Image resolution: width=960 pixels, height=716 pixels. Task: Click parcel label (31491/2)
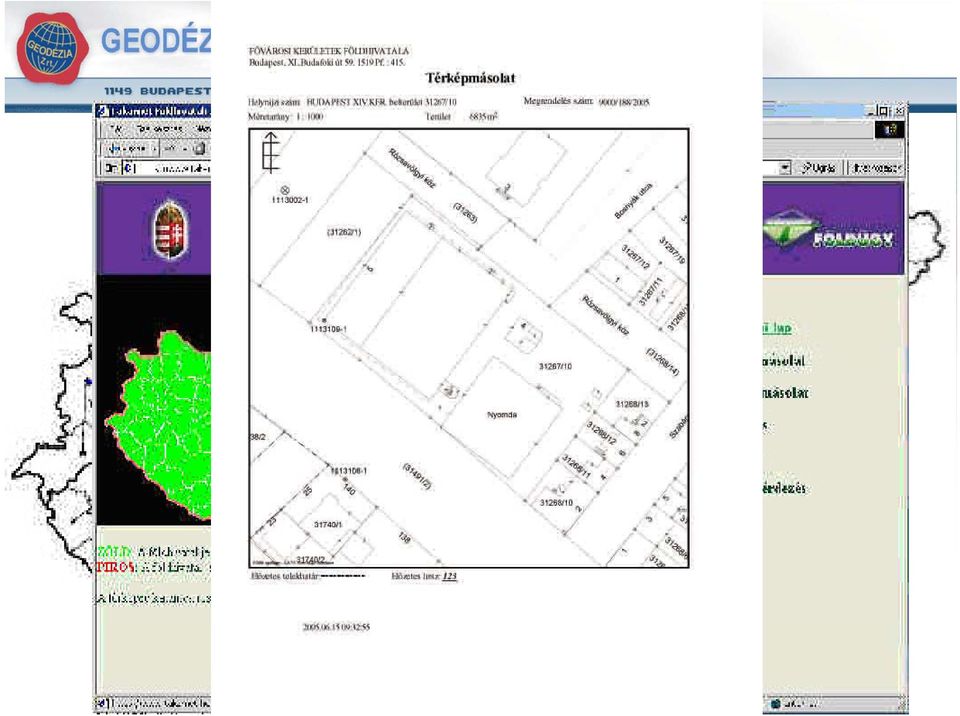[417, 476]
